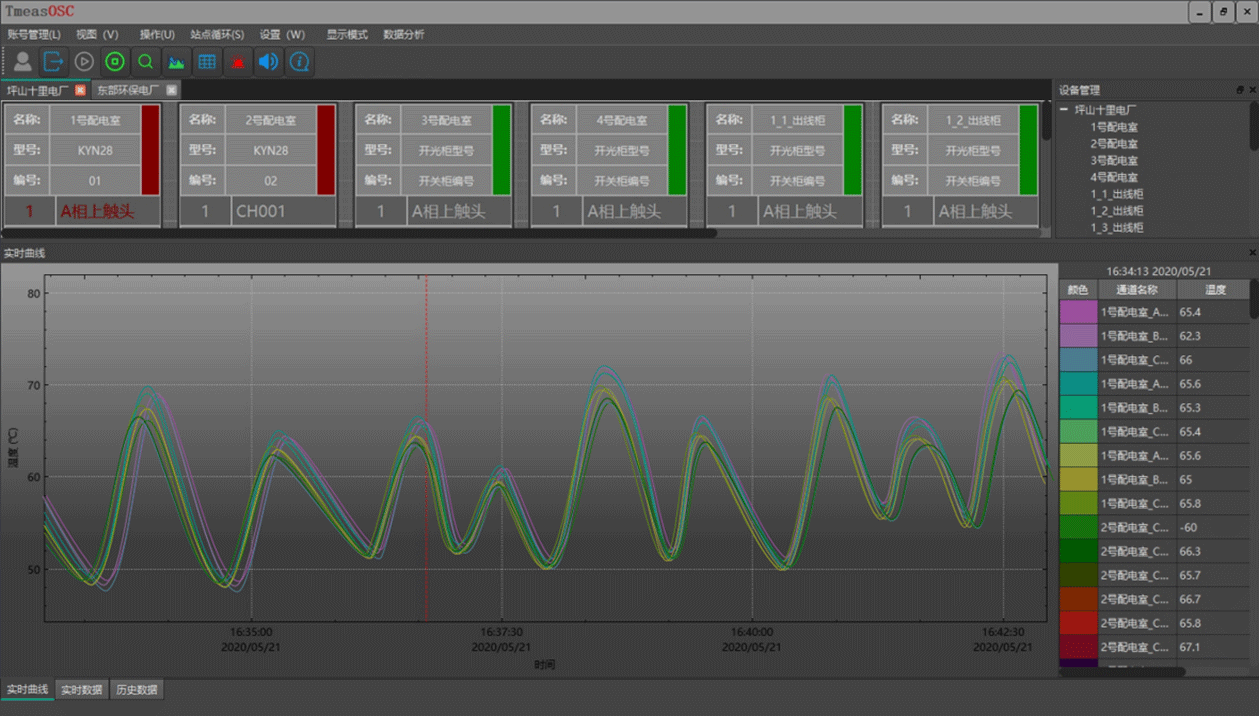Toggle the blue speaker sound icon

point(268,62)
